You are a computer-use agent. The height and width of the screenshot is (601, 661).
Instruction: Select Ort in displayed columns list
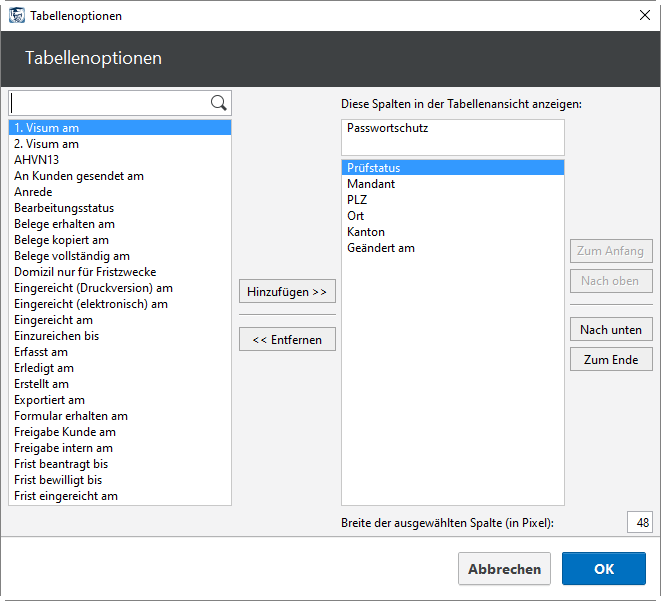click(453, 216)
